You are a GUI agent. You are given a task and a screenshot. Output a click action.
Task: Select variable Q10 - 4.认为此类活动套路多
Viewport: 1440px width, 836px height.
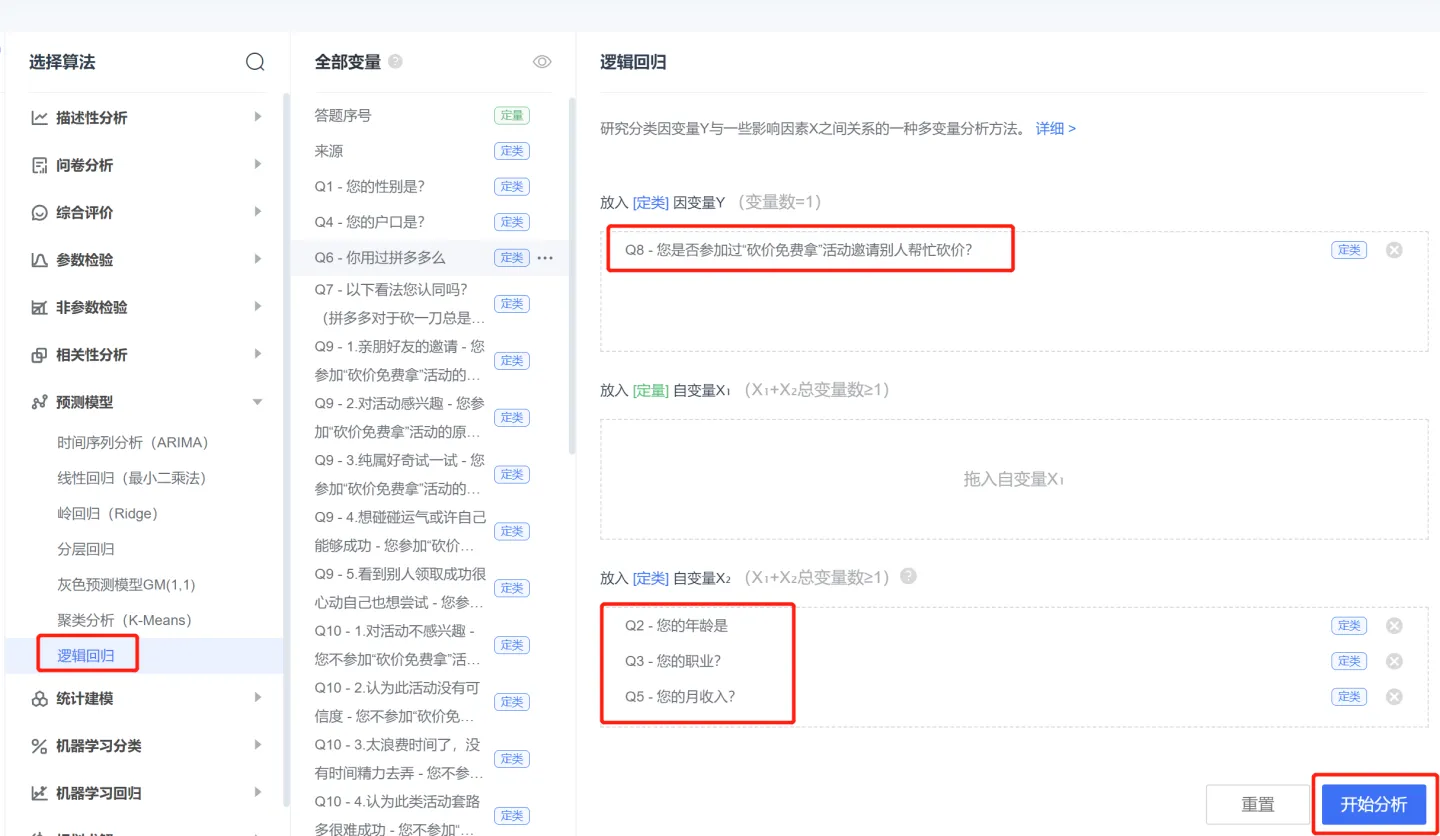click(x=400, y=815)
